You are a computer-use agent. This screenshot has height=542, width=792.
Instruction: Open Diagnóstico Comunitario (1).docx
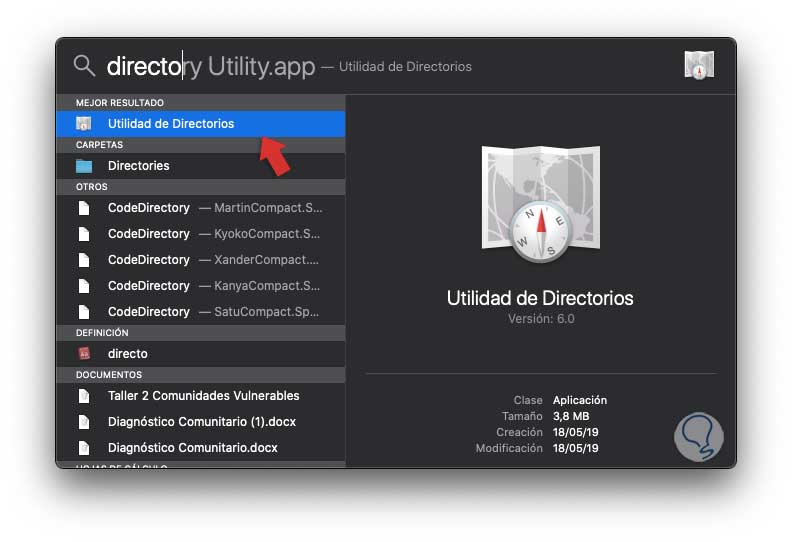point(201,422)
